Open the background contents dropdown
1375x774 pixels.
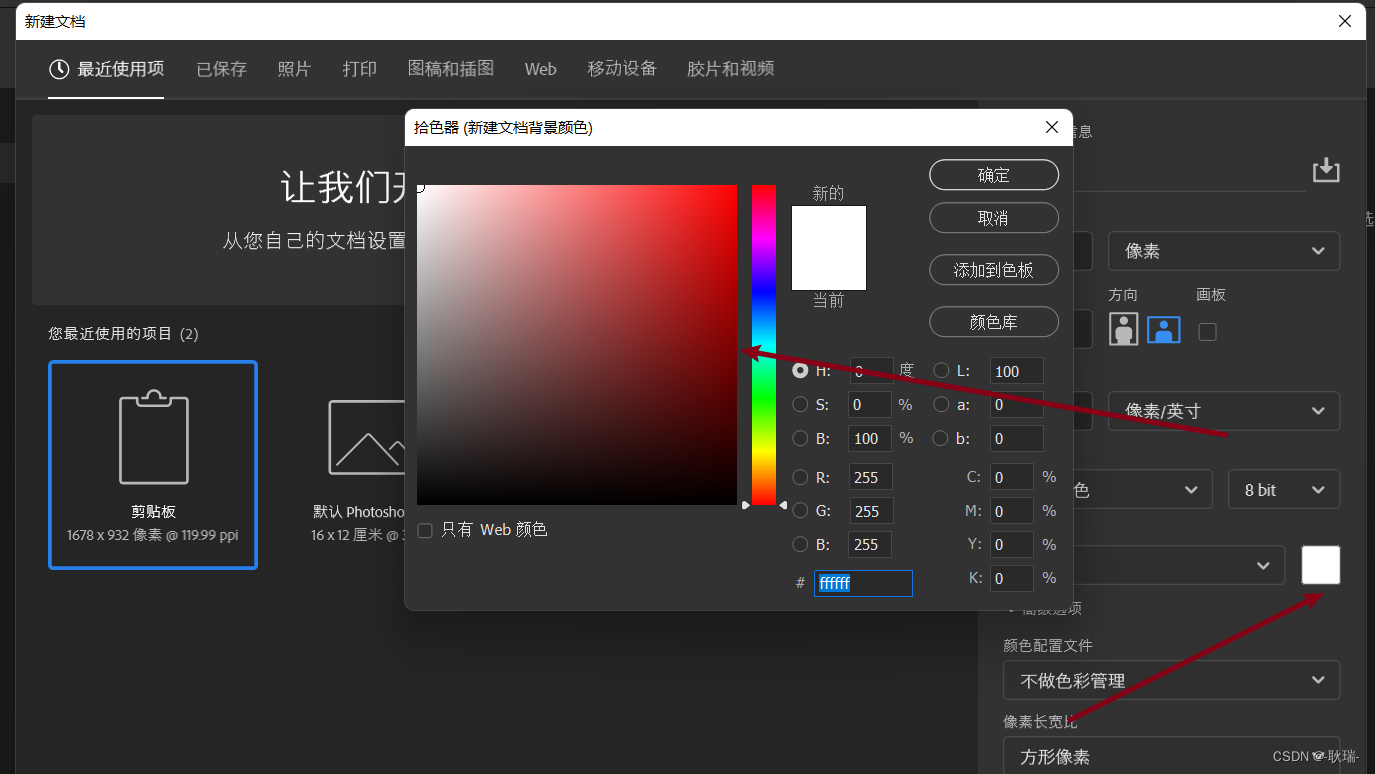tap(1178, 565)
